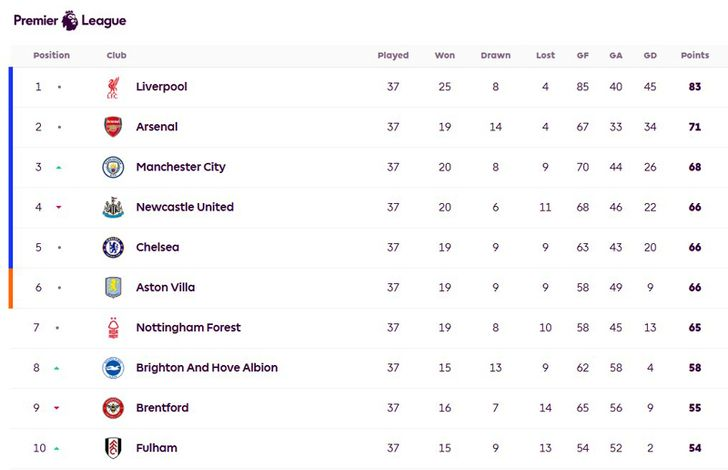Open the Fulham club name link

pos(156,448)
